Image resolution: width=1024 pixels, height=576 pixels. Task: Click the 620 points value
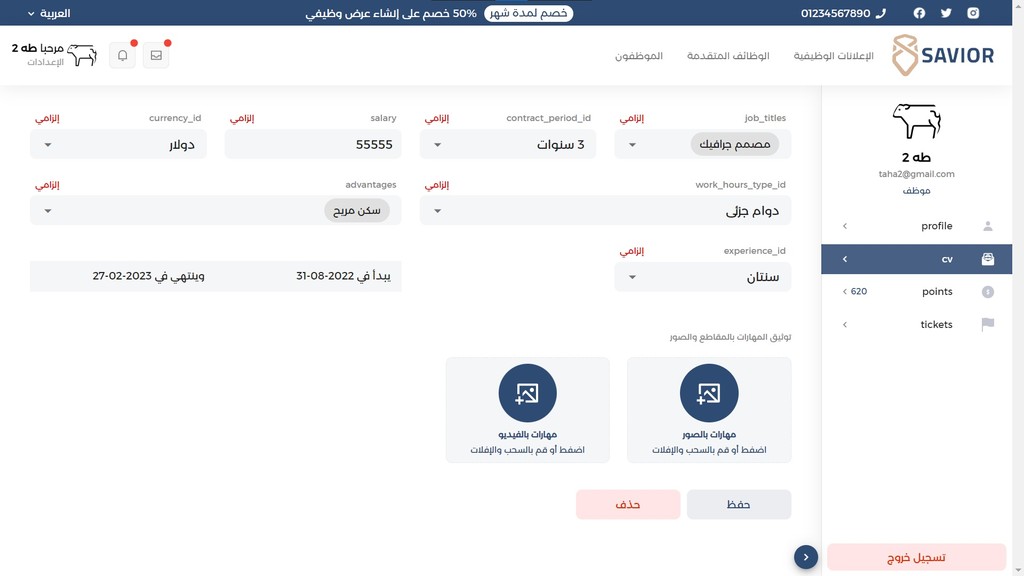point(859,291)
